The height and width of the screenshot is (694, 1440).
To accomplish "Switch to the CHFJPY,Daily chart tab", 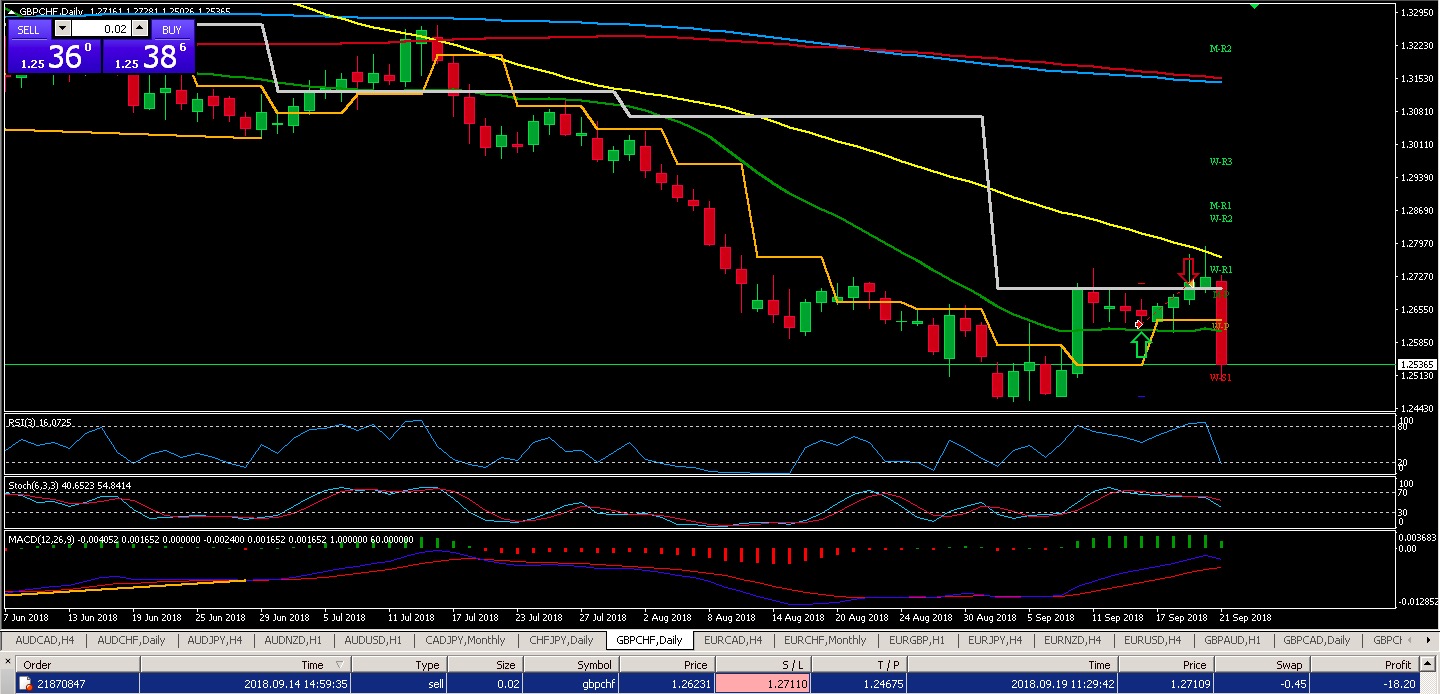I will pos(561,640).
